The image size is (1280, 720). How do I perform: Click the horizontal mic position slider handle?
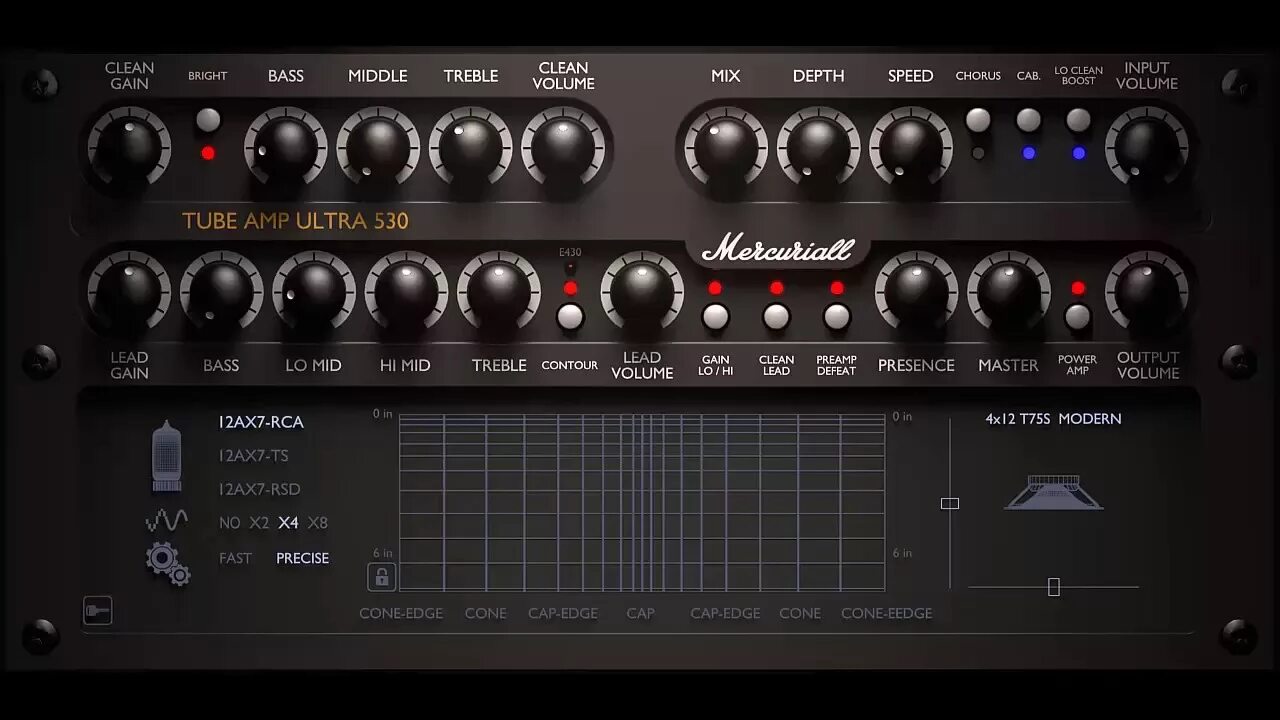tap(1053, 587)
